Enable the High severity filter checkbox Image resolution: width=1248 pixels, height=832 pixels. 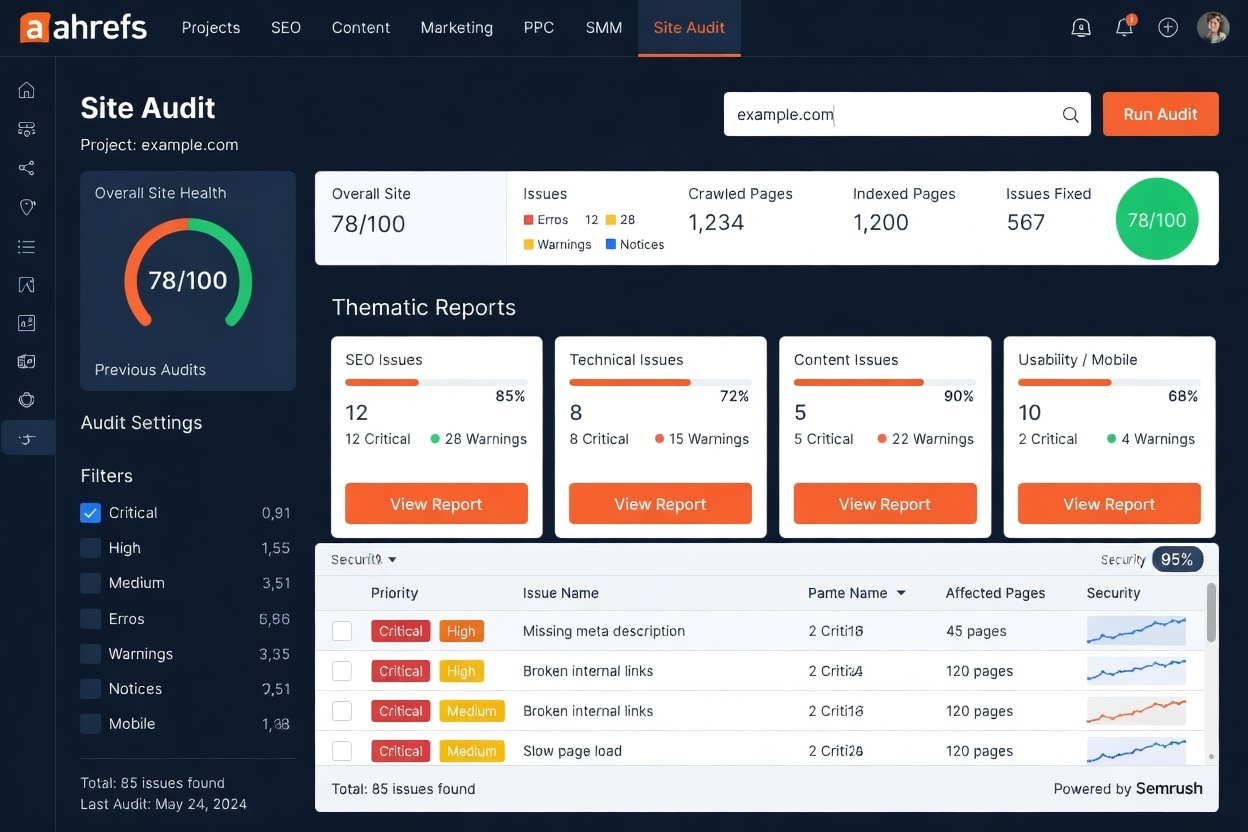90,547
